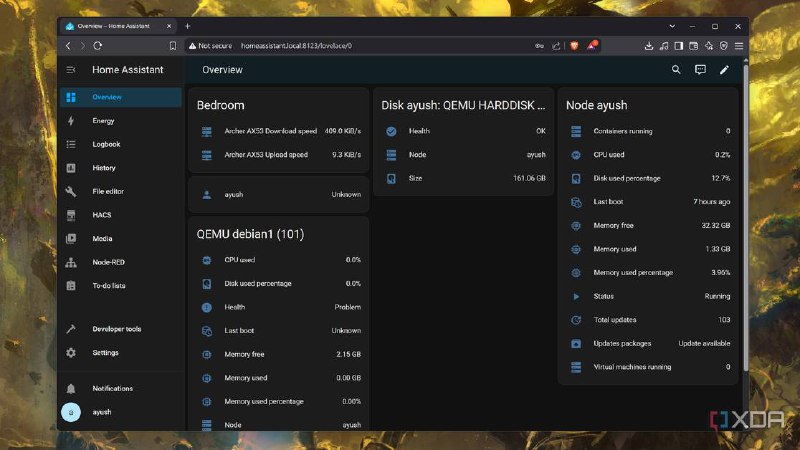Collapse the Home Assistant sidebar menu
This screenshot has height=450, width=800.
[x=71, y=70]
